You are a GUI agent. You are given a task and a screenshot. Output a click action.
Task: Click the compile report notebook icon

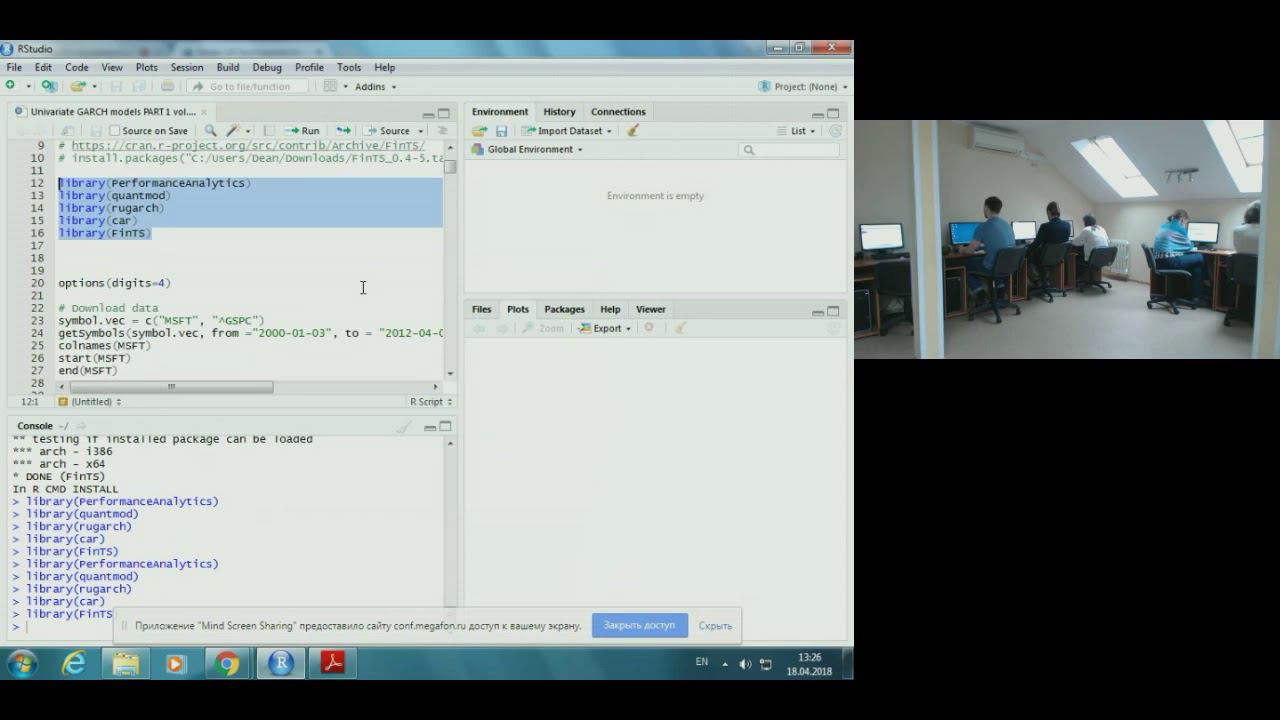268,131
